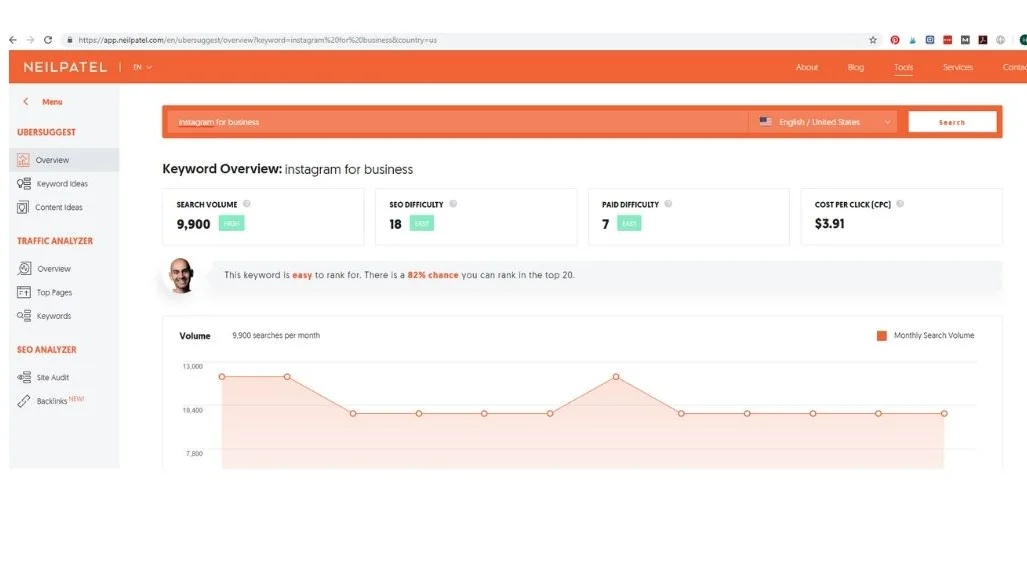This screenshot has width=1027, height=577.
Task: Click Neil Patel avatar photo
Action: click(x=181, y=275)
